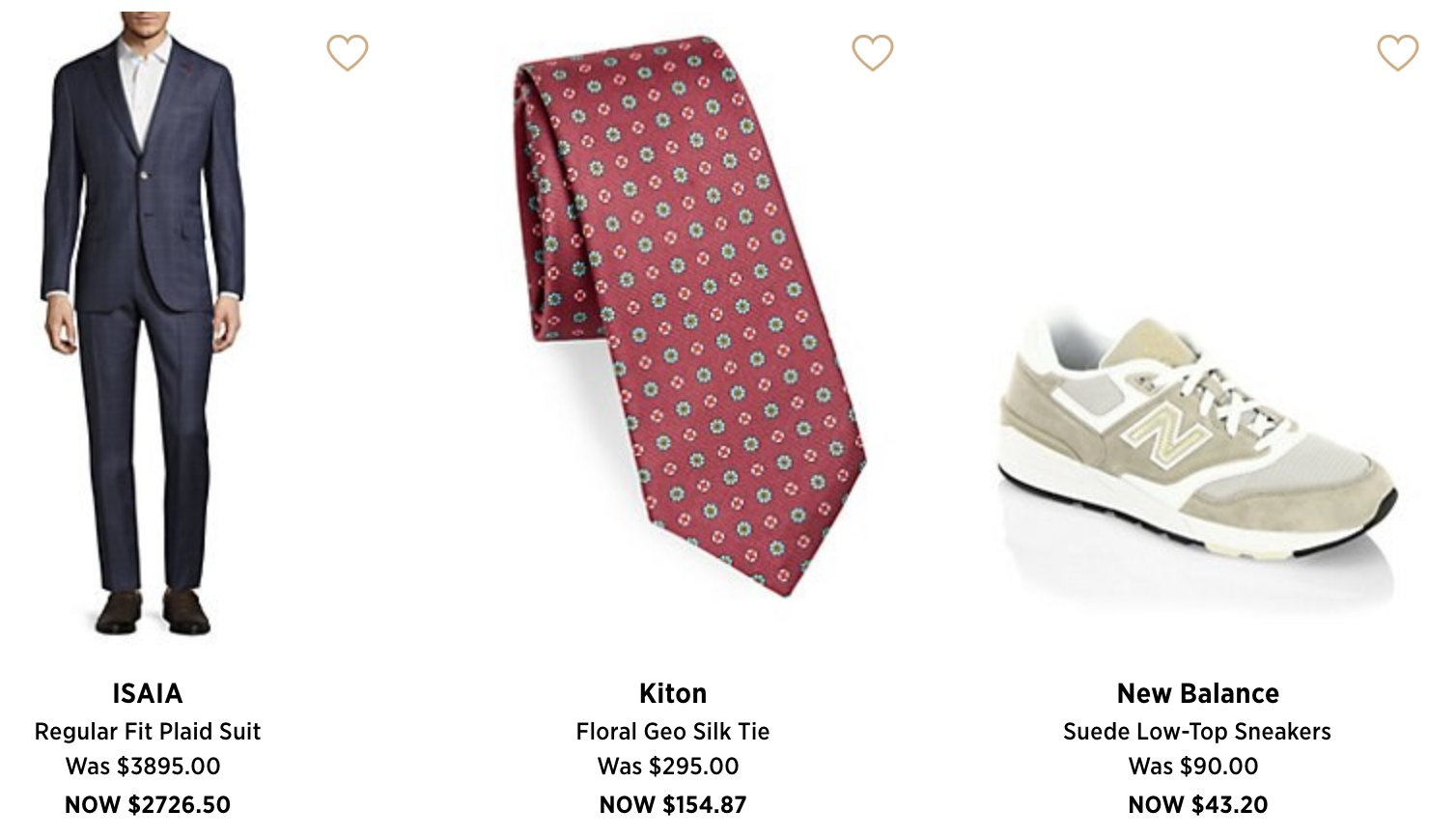This screenshot has width=1456, height=838.
Task: Click the NOW $2726.50 sale price
Action: tap(148, 804)
